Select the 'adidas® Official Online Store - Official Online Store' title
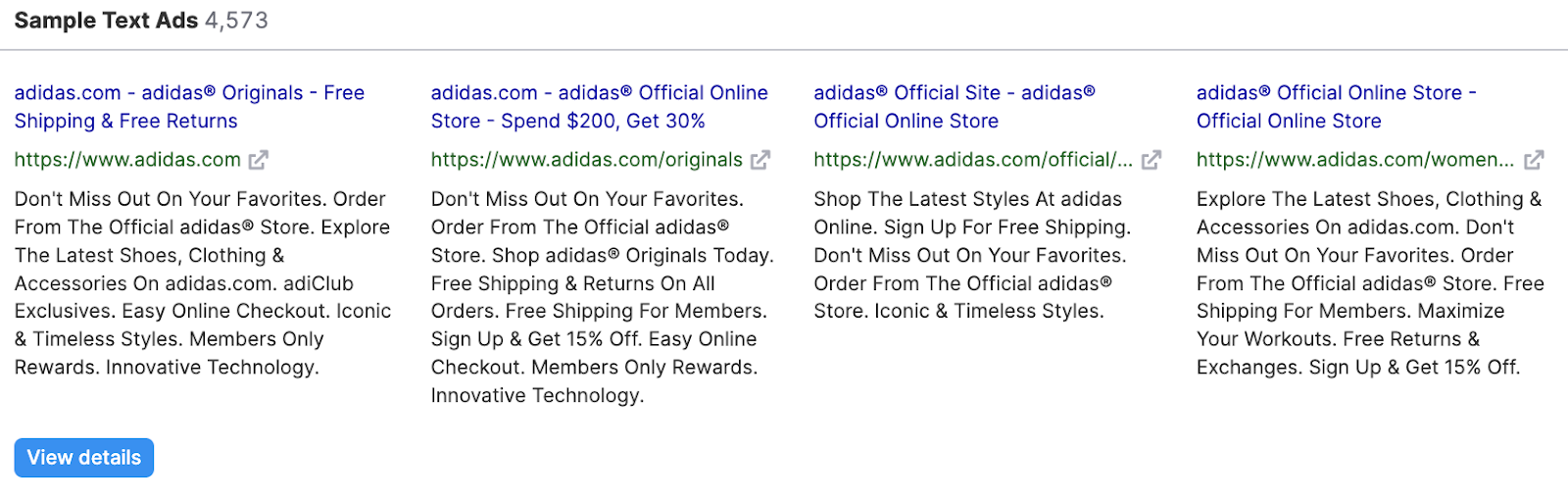The height and width of the screenshot is (500, 1568). 1336,107
